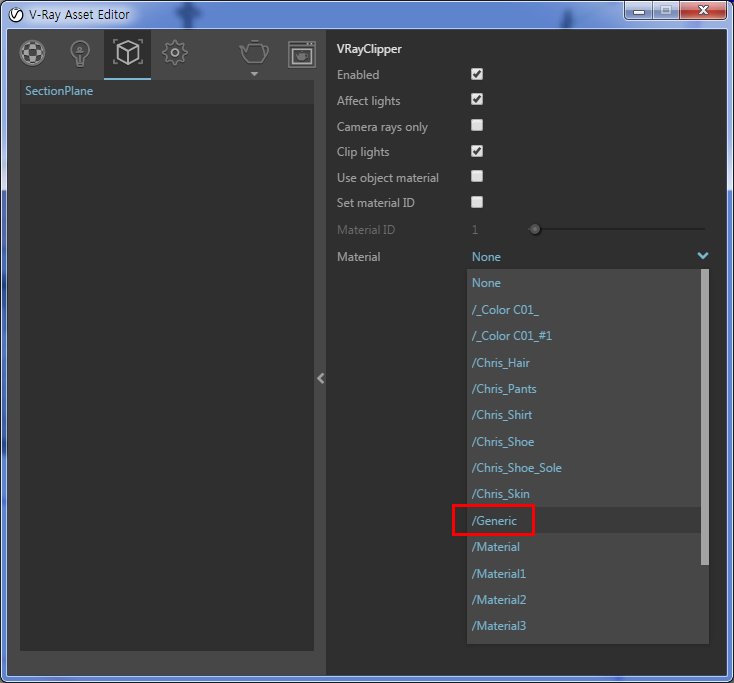734x683 pixels.
Task: Minimize the V-Ray Asset Editor window
Action: [x=639, y=11]
